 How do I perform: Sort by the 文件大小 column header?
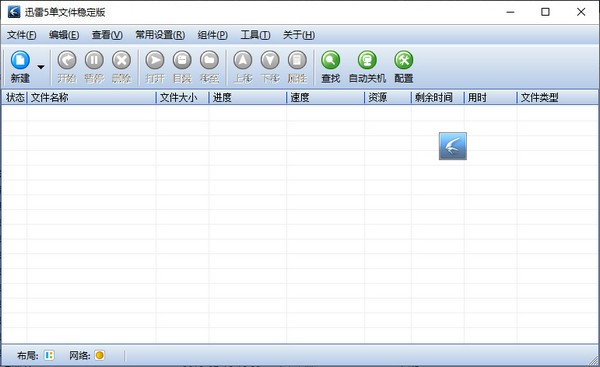tap(183, 98)
